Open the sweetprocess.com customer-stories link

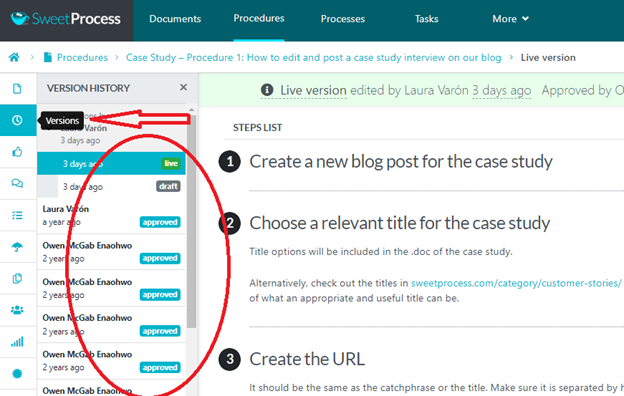516,283
